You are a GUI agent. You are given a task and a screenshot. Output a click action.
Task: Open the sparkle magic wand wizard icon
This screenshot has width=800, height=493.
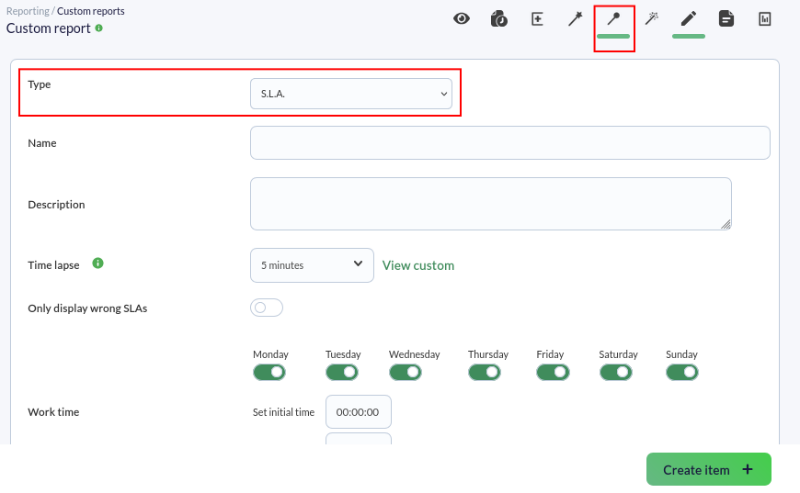pos(651,19)
